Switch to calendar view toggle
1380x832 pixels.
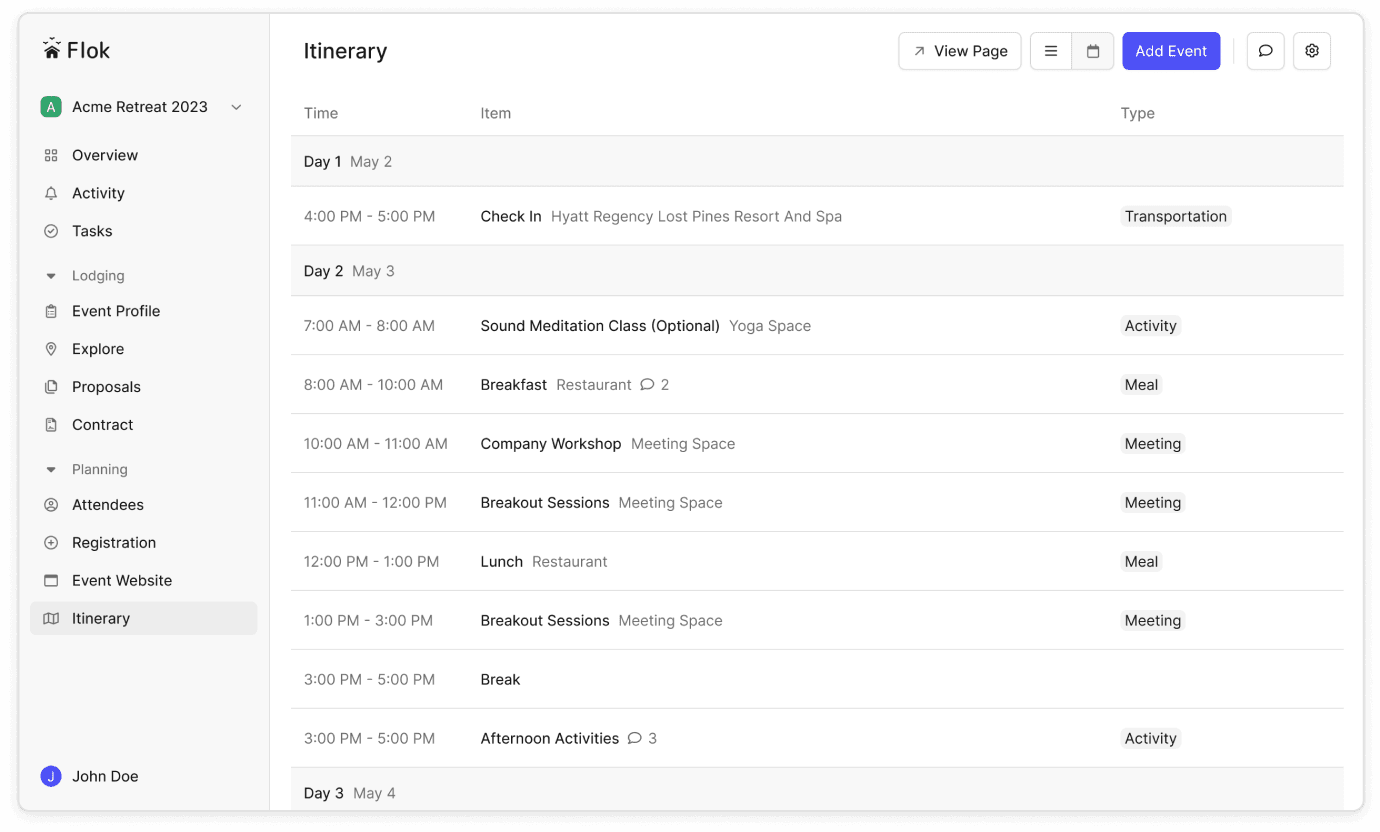point(1093,51)
